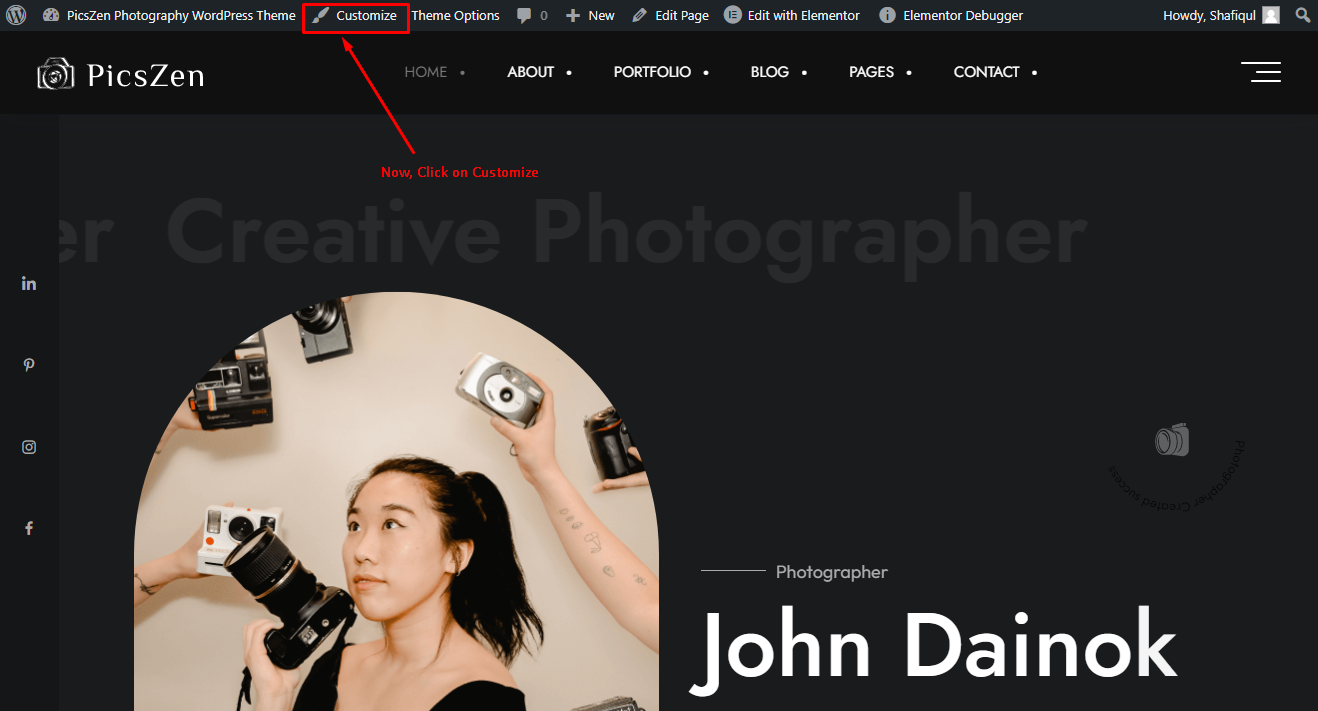Open the WordPress logo menu

pos(16,15)
